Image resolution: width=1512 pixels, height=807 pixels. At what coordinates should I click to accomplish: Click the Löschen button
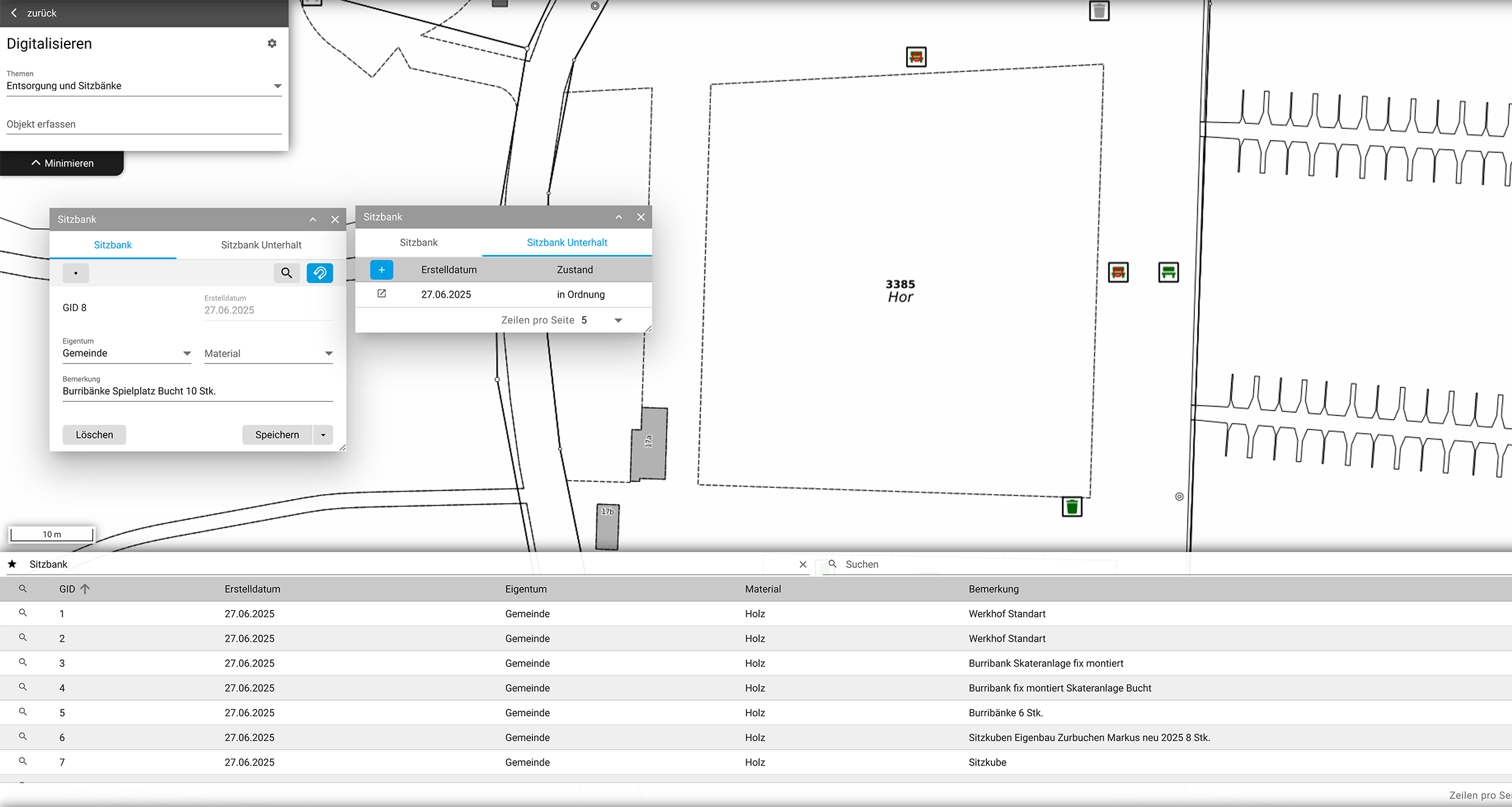click(94, 435)
